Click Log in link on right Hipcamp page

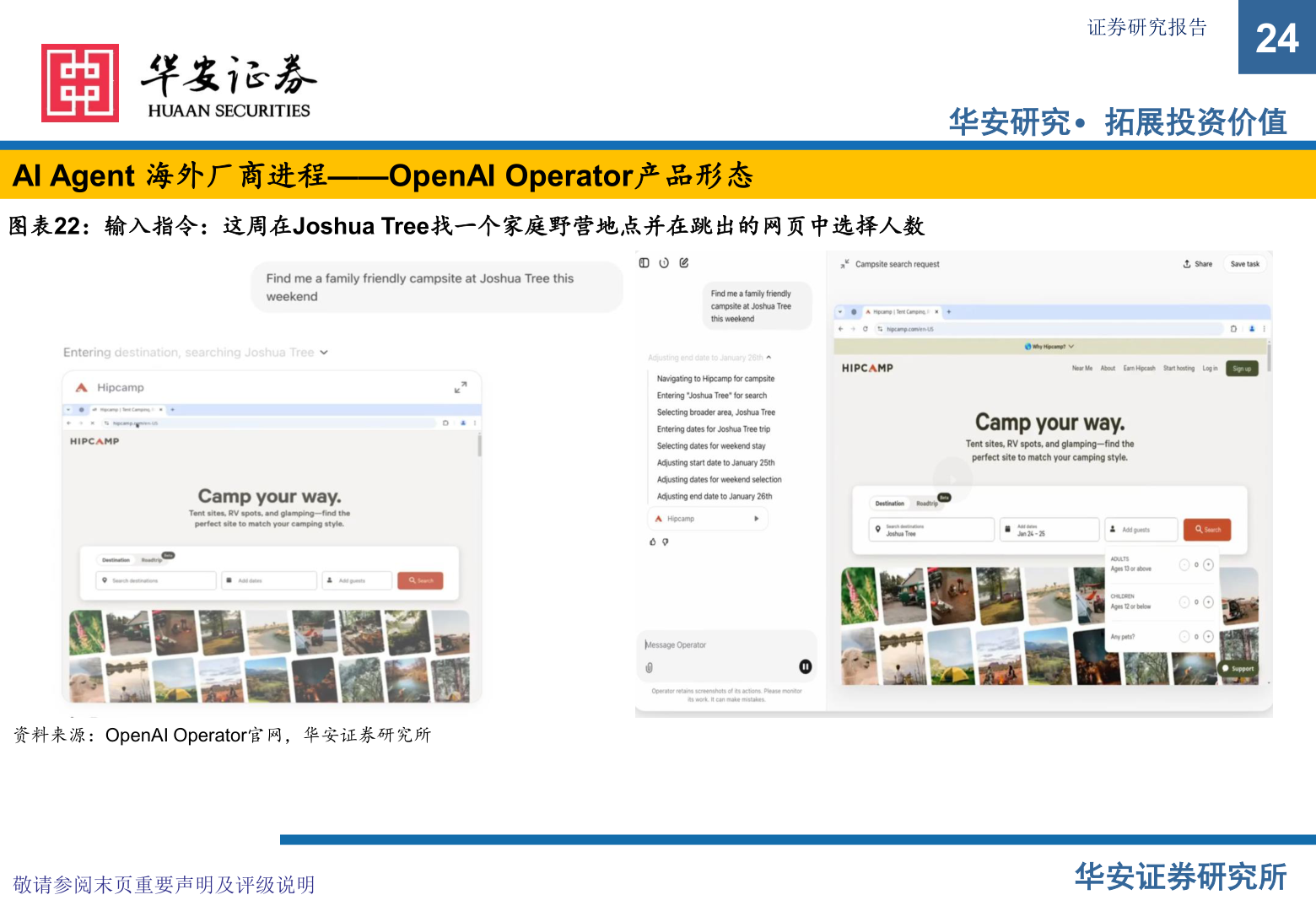tap(1210, 369)
